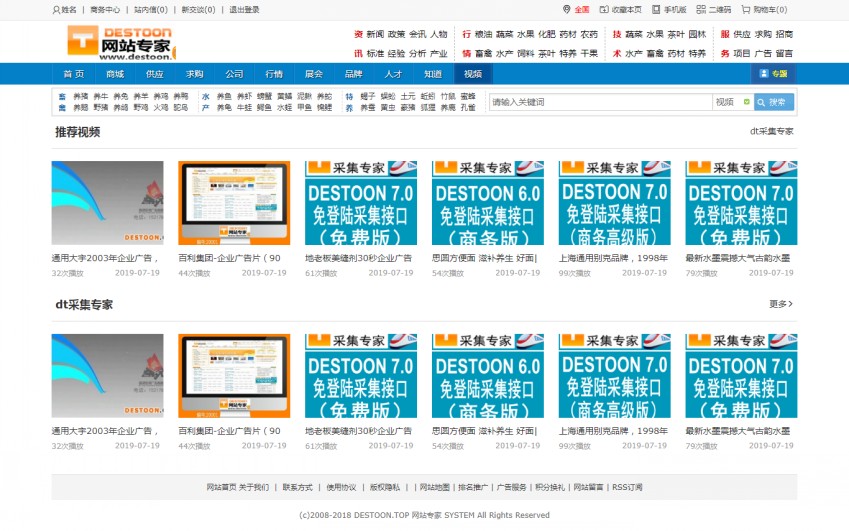Open DESTOON 6.0 商务版 thumbnail under 推荐视频

pos(488,203)
